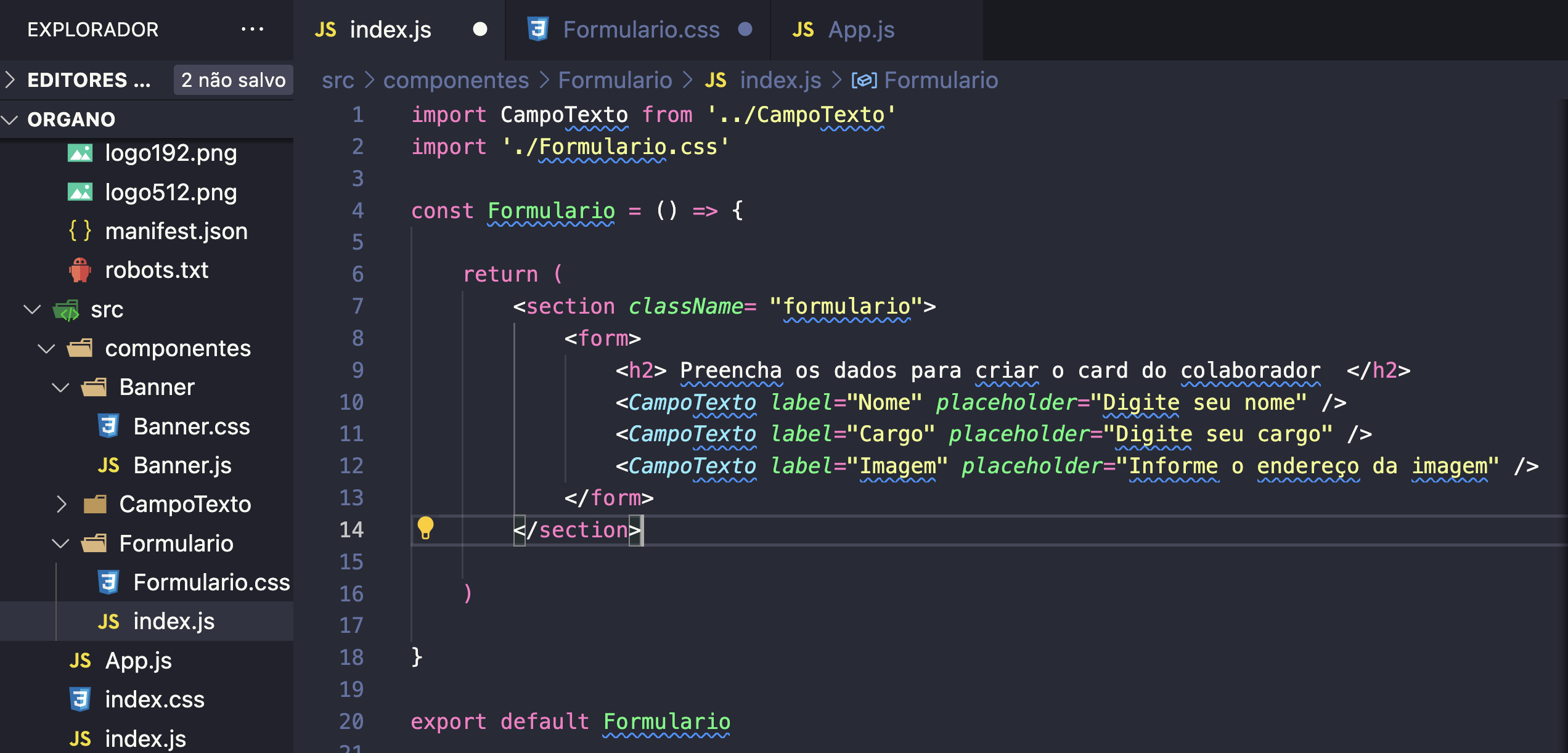1568x753 pixels.
Task: Click the JS icon beside Banner.js
Action: pyautogui.click(x=108, y=465)
